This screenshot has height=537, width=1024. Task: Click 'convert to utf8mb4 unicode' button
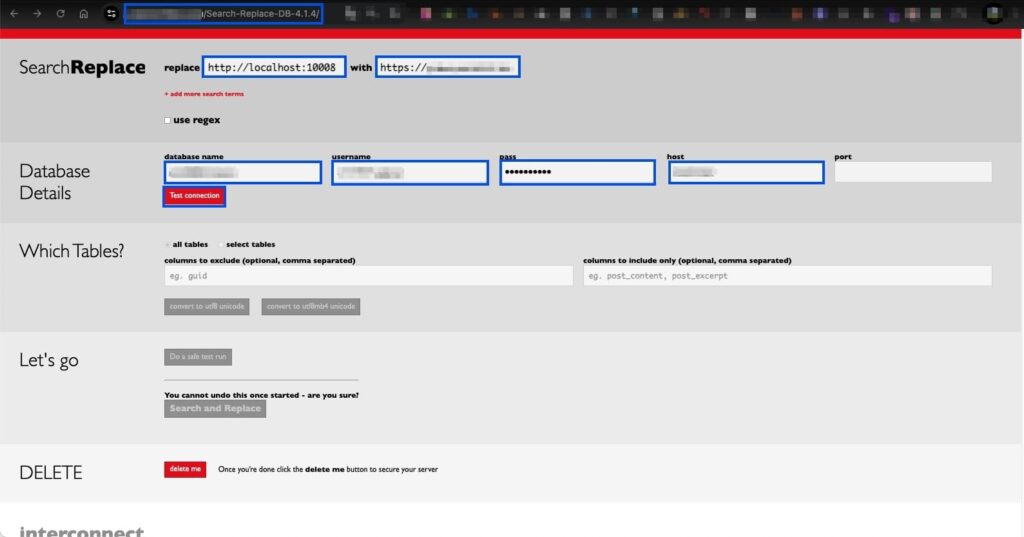pyautogui.click(x=310, y=306)
